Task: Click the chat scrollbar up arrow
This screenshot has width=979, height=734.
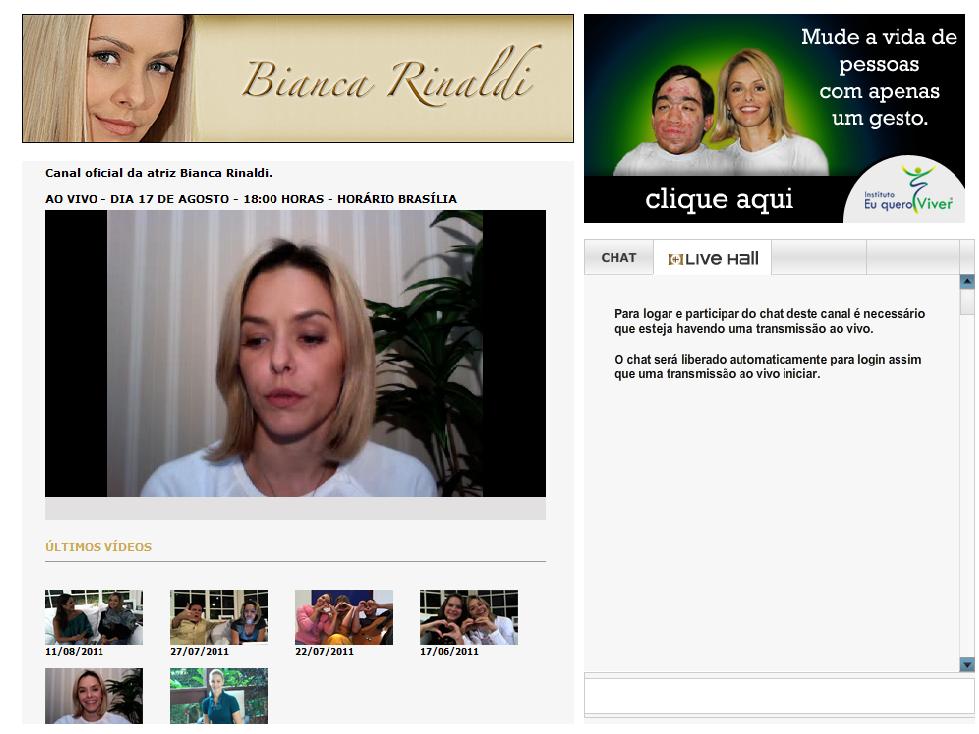Action: pos(966,281)
